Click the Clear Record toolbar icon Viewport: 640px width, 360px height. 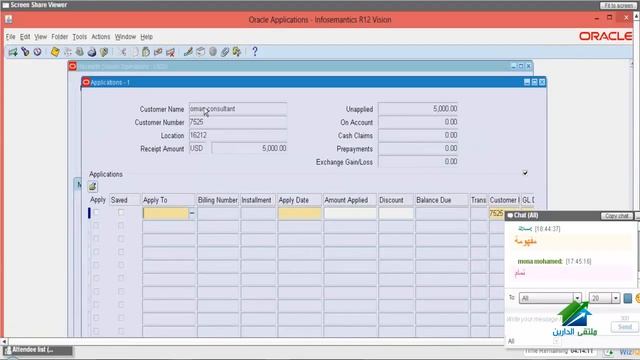click(158, 52)
